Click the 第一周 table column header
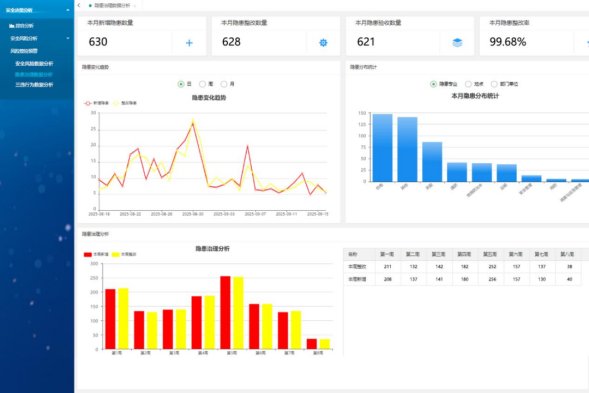The image size is (589, 393). point(387,254)
